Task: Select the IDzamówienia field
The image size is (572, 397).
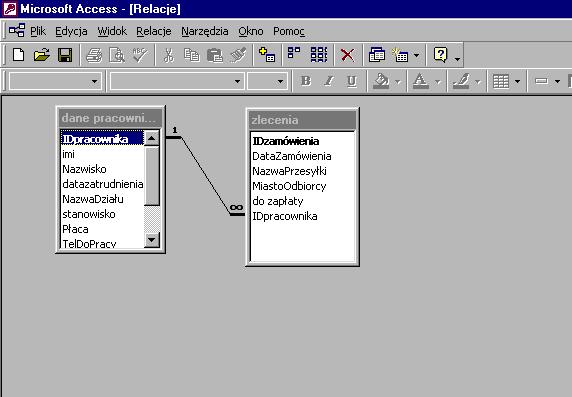Action: tap(302, 141)
